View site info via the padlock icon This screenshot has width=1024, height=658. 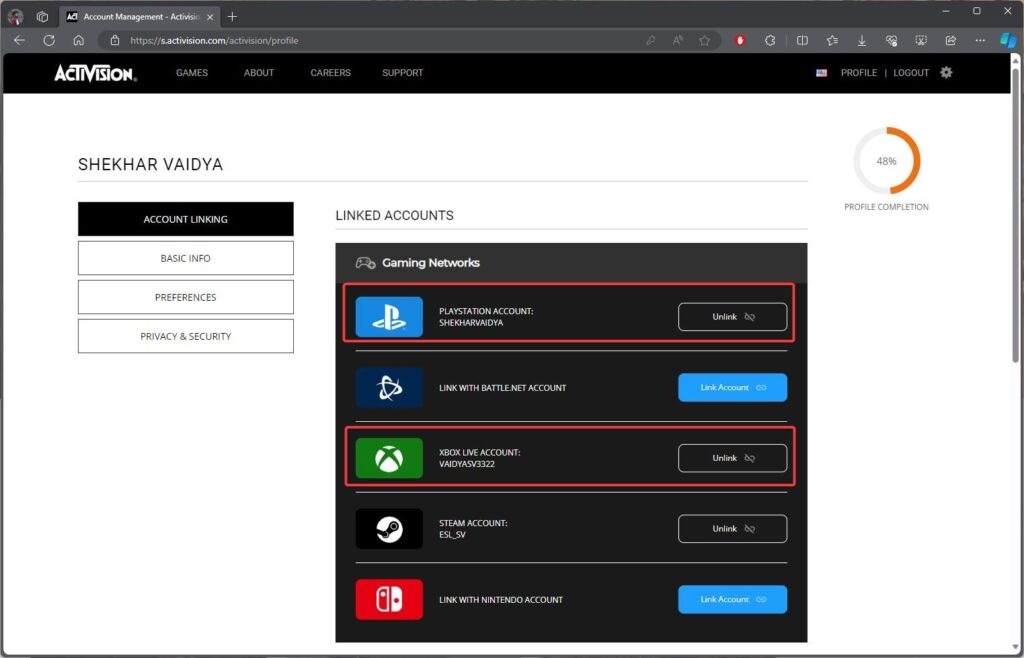point(115,40)
